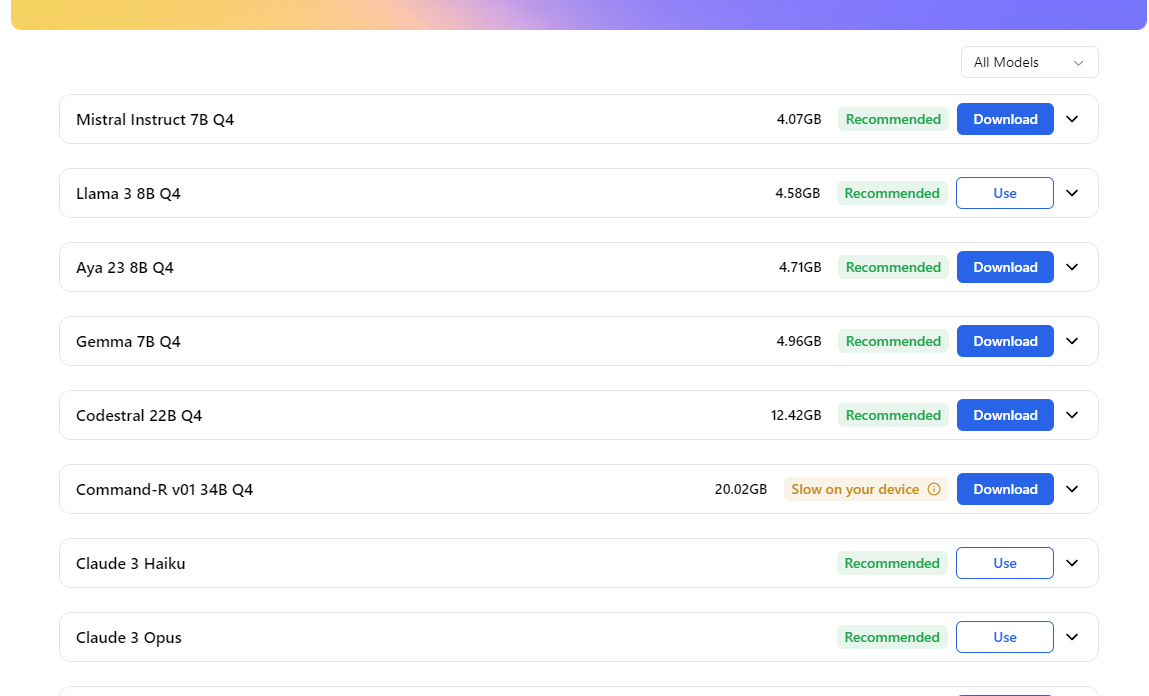Image resolution: width=1149 pixels, height=696 pixels.
Task: Click Recommended badge on Codestral 22B row
Action: tap(893, 415)
